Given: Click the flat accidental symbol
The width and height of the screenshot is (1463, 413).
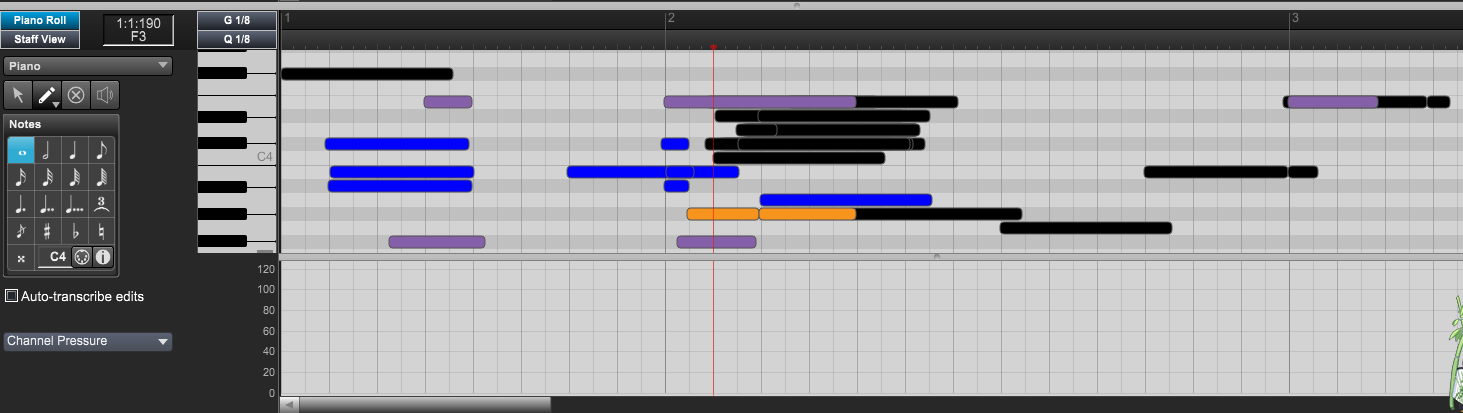Looking at the screenshot, I should pos(75,232).
